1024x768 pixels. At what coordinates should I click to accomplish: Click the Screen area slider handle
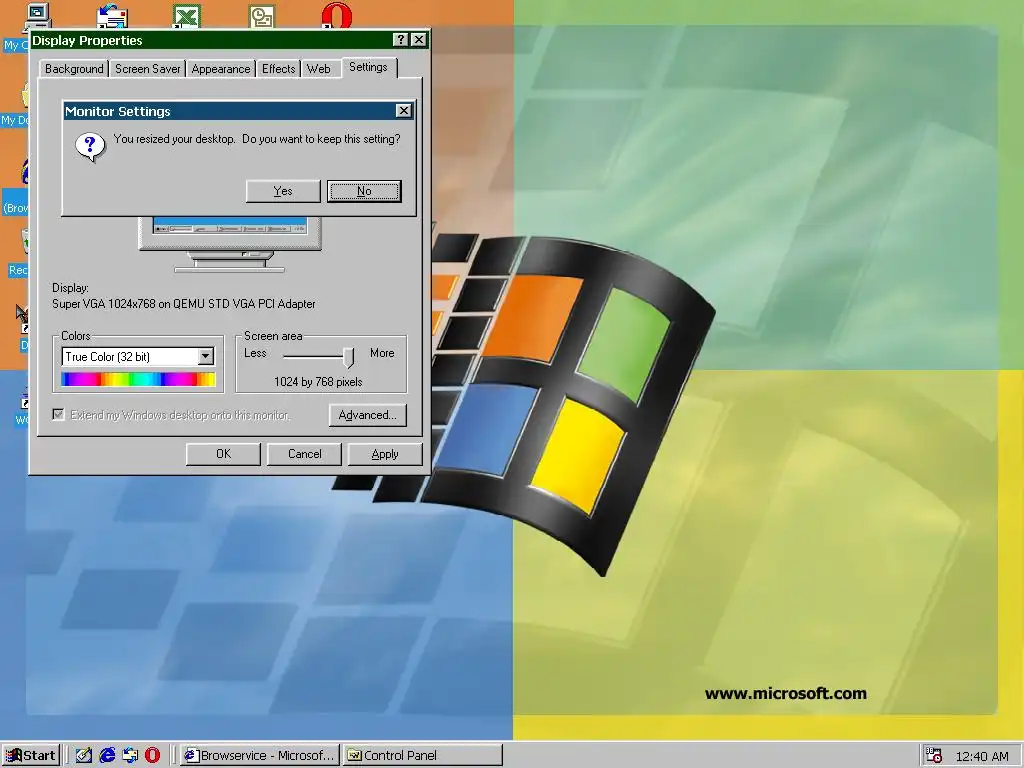coord(349,357)
